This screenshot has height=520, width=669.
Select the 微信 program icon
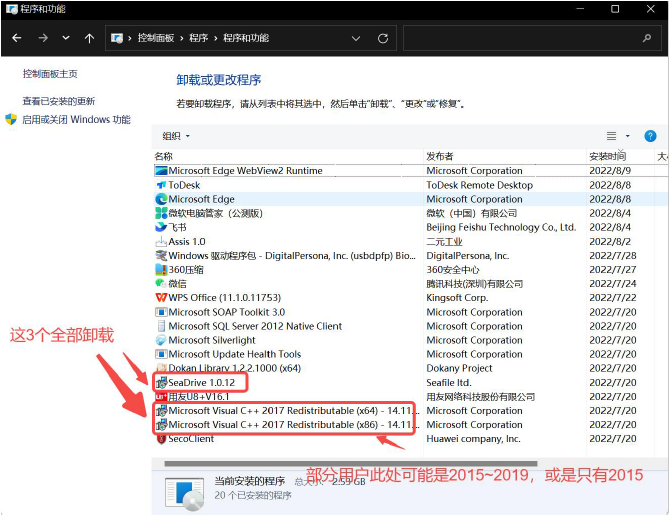click(x=161, y=284)
